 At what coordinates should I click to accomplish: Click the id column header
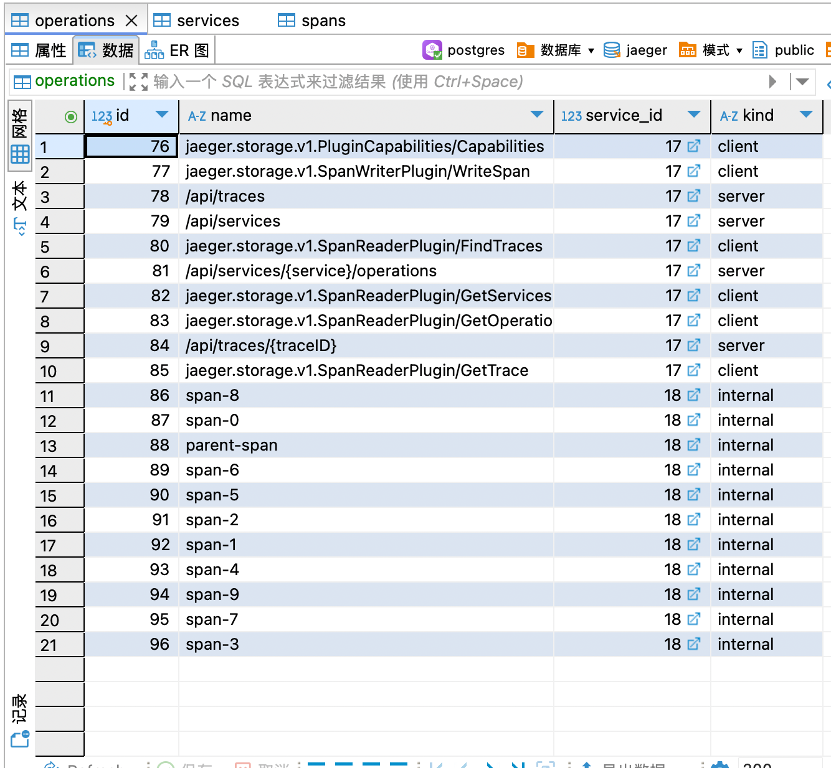(x=131, y=116)
